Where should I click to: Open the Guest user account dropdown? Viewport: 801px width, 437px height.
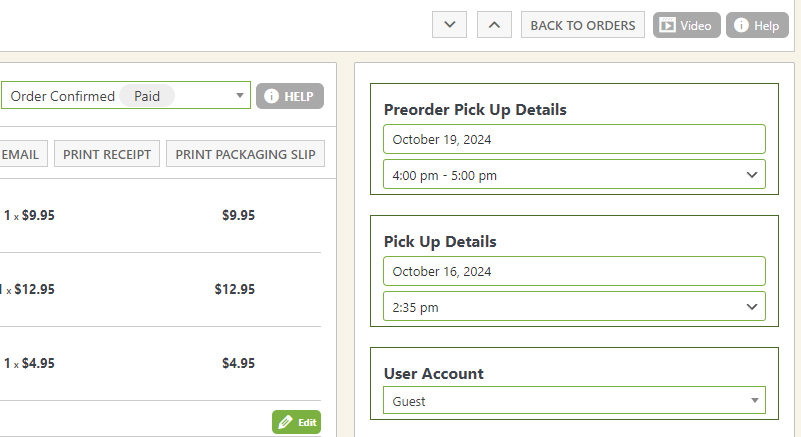tap(574, 401)
